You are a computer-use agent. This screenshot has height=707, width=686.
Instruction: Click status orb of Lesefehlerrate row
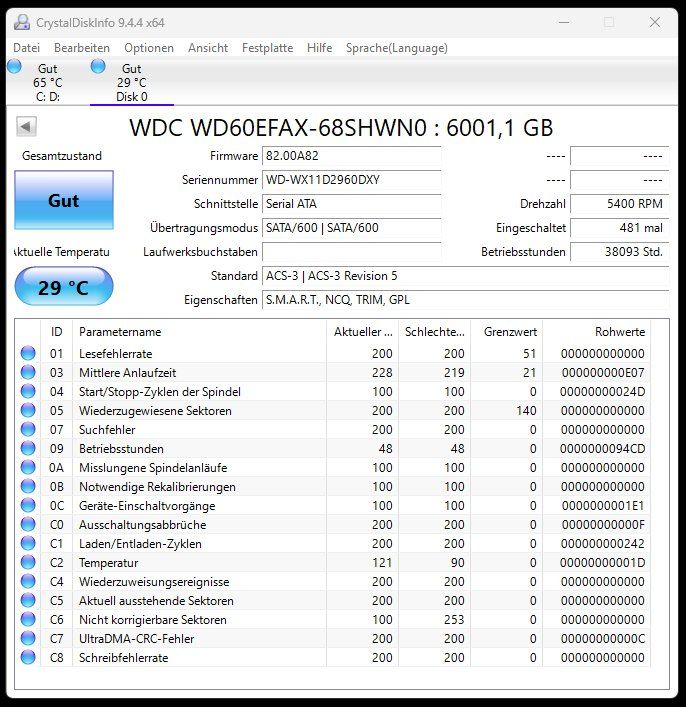tap(28, 353)
